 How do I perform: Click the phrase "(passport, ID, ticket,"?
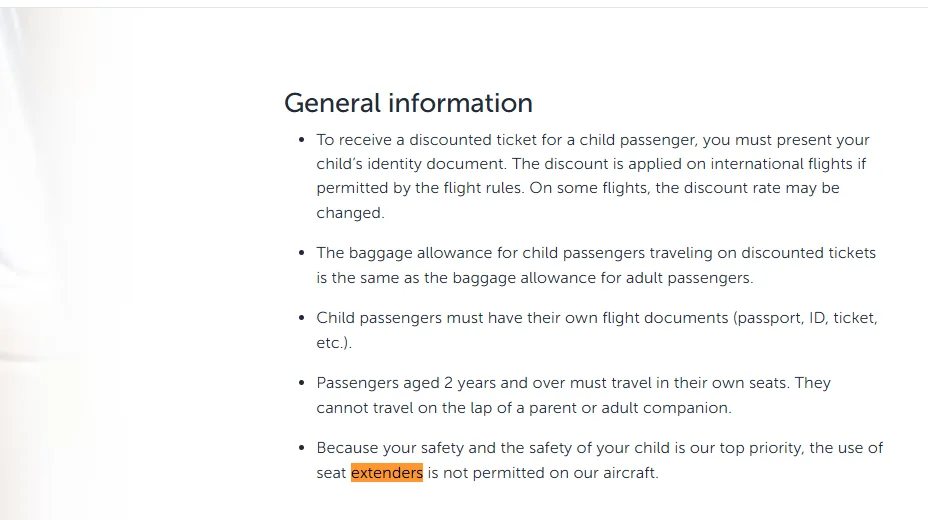[x=805, y=318]
